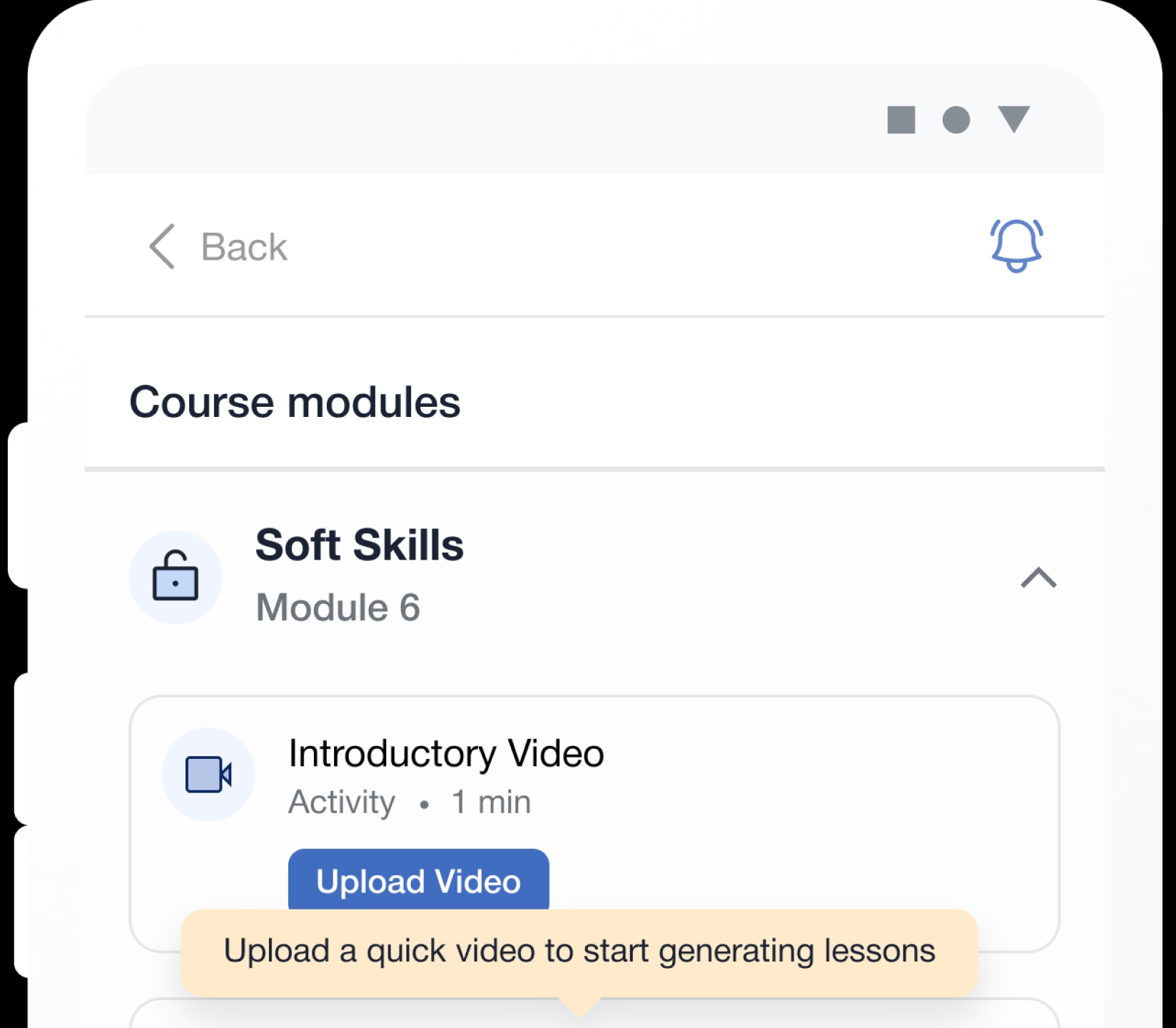Open notifications via the bell icon
Image resolution: width=1176 pixels, height=1028 pixels.
click(x=1016, y=246)
